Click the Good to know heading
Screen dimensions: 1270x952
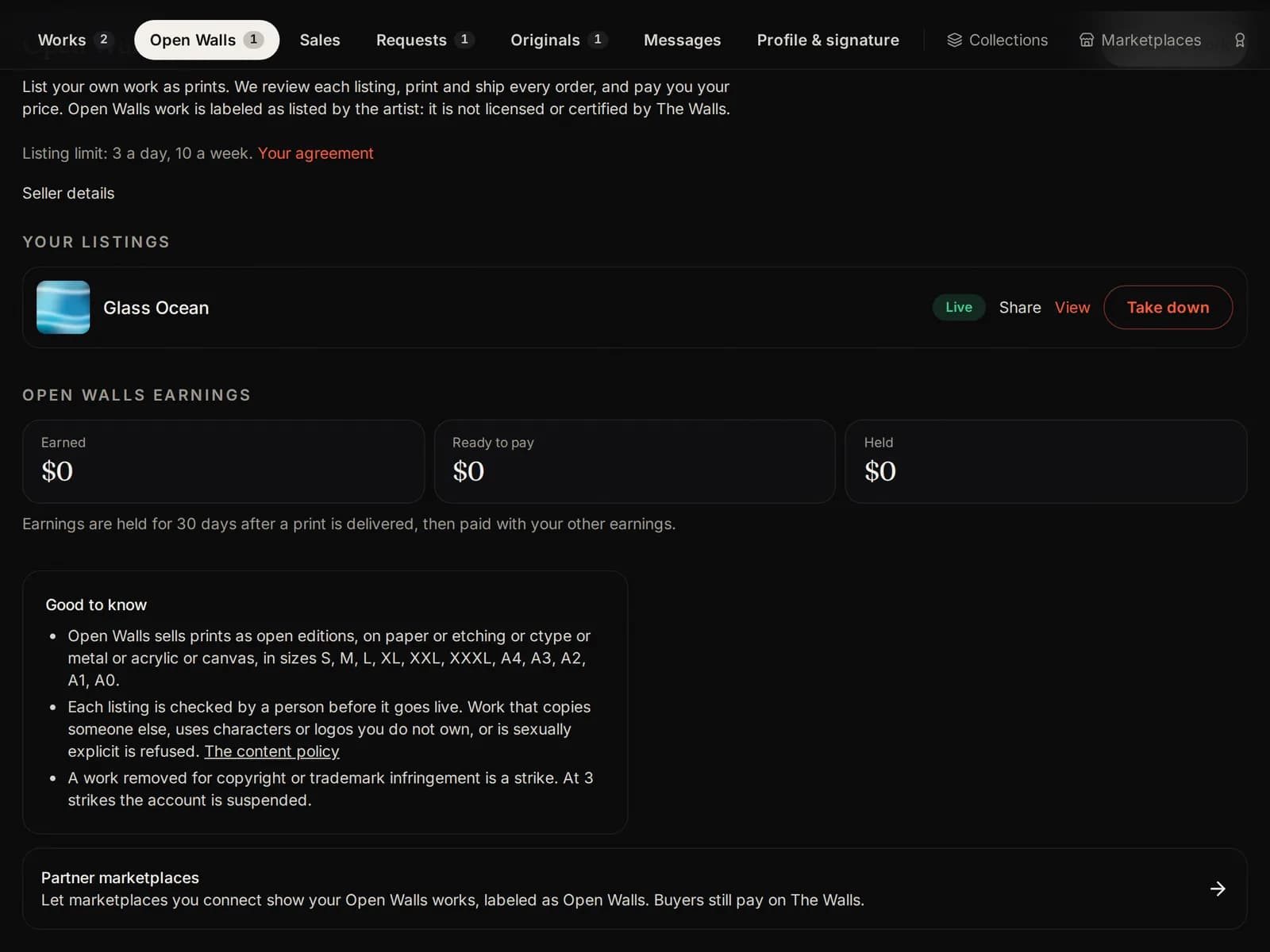pos(96,605)
